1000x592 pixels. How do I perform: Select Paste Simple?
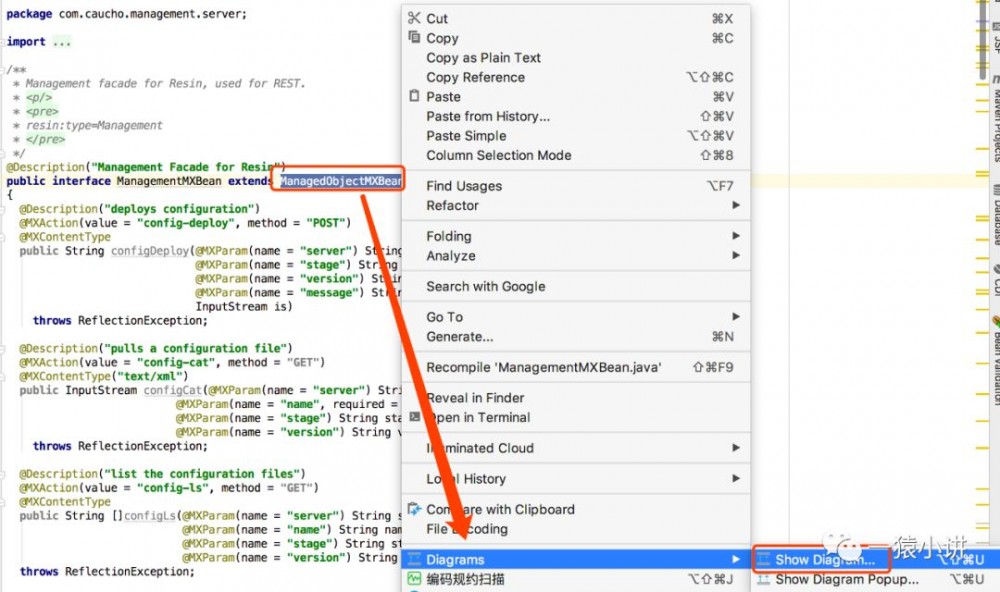pos(466,136)
